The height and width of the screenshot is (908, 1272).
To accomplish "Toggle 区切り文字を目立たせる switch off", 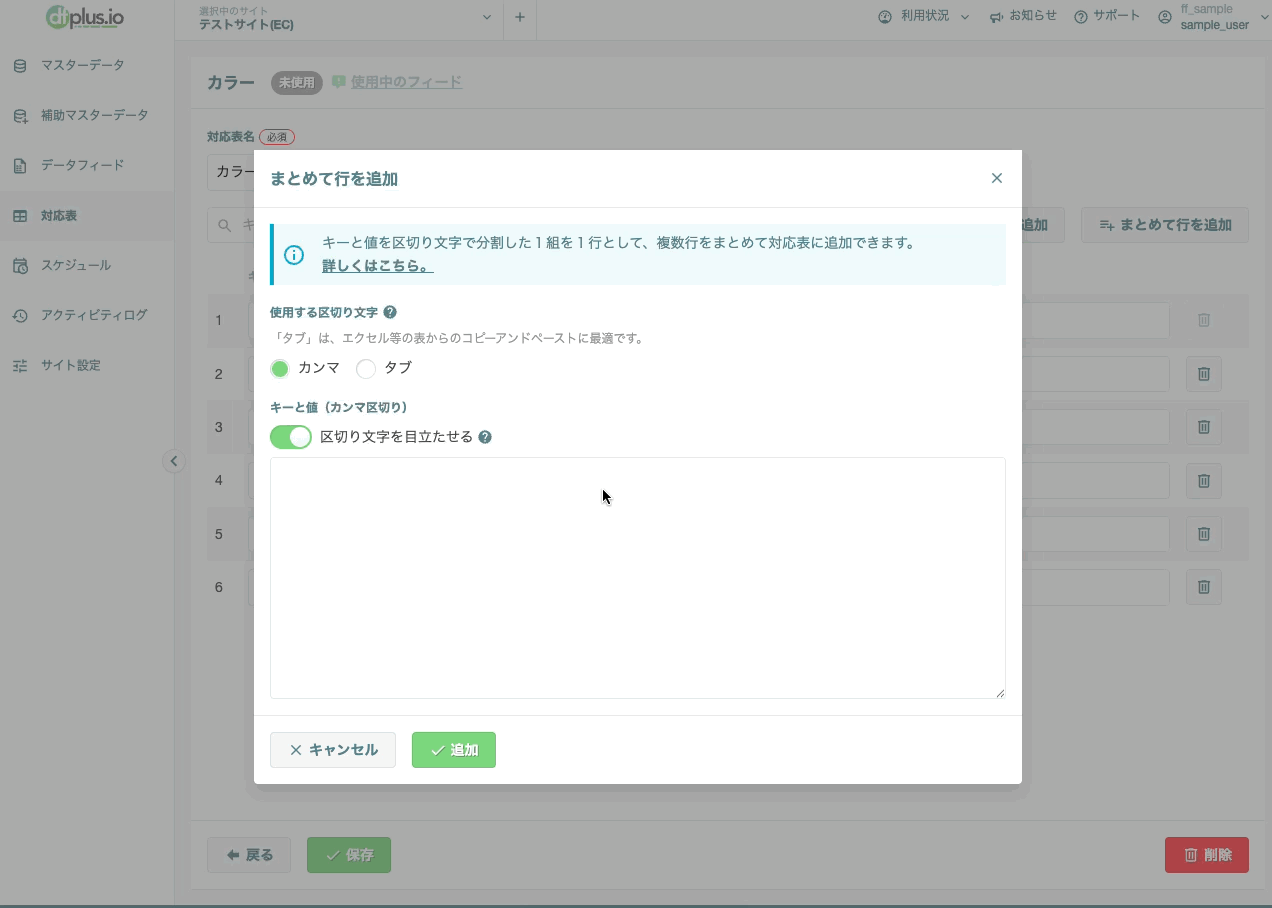I will coord(291,437).
